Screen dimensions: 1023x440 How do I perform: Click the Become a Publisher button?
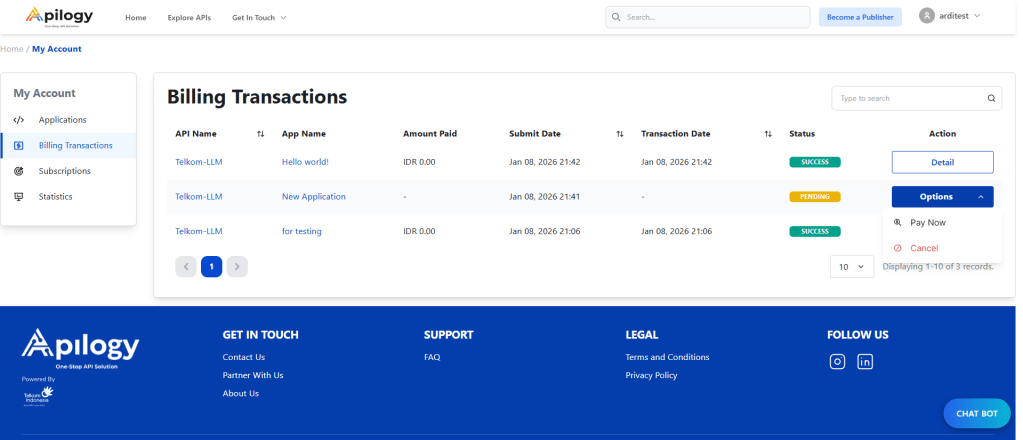(x=860, y=17)
